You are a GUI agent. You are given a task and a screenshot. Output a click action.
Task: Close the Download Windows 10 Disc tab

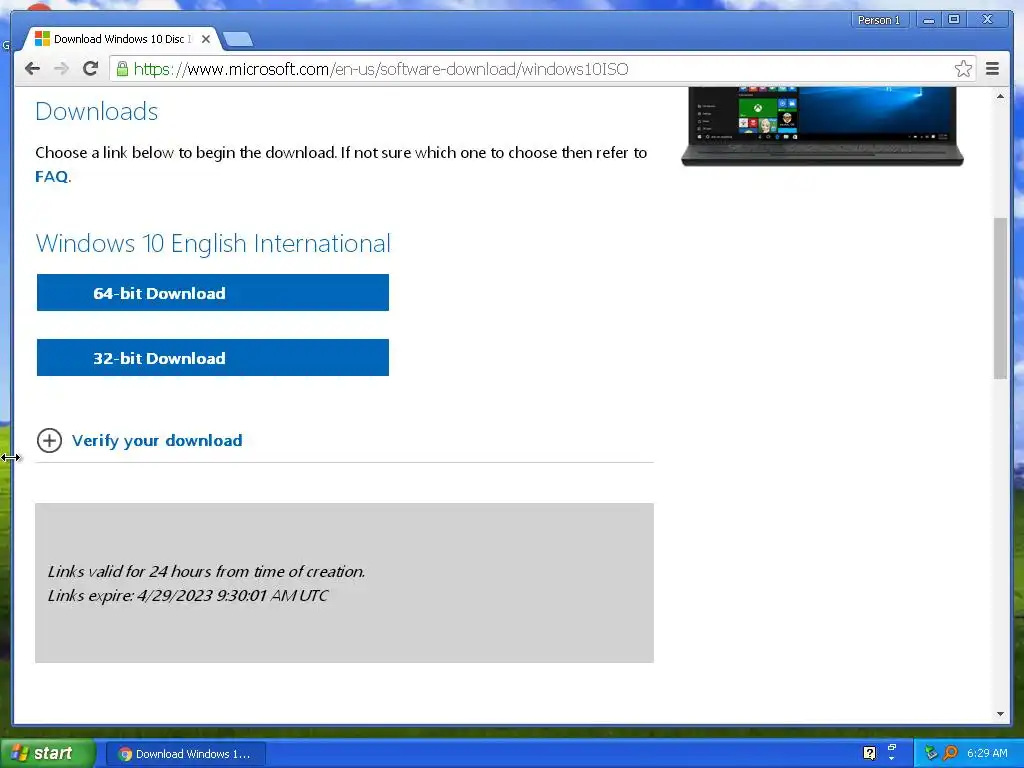pyautogui.click(x=206, y=39)
